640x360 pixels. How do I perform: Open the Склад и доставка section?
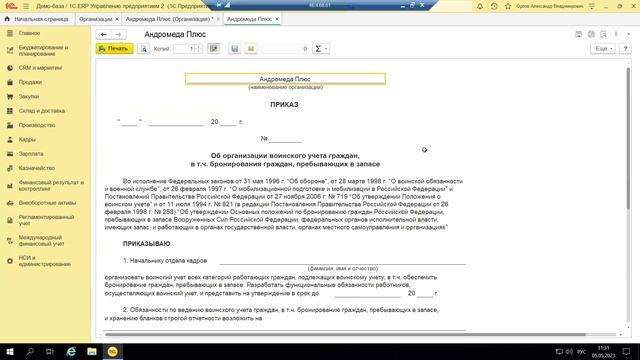tap(41, 111)
